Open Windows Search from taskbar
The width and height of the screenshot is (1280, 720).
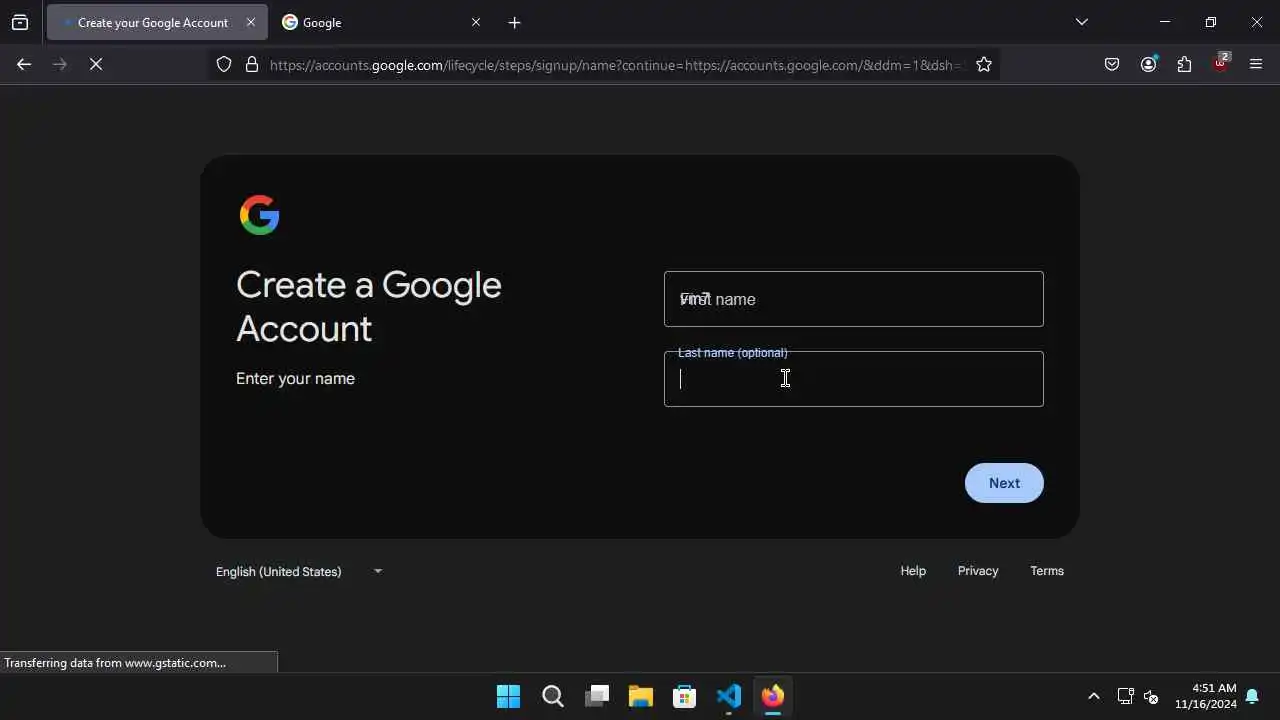tap(553, 696)
